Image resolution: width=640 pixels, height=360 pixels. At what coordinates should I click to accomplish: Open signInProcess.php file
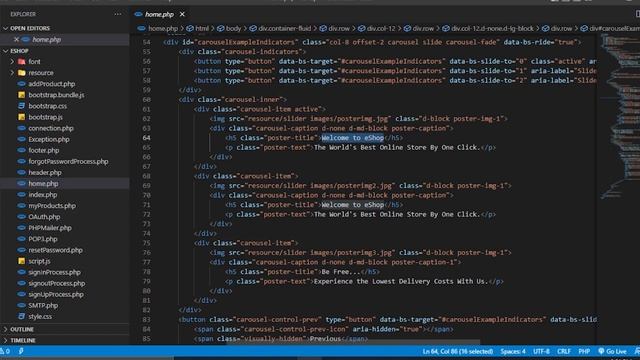(54, 272)
